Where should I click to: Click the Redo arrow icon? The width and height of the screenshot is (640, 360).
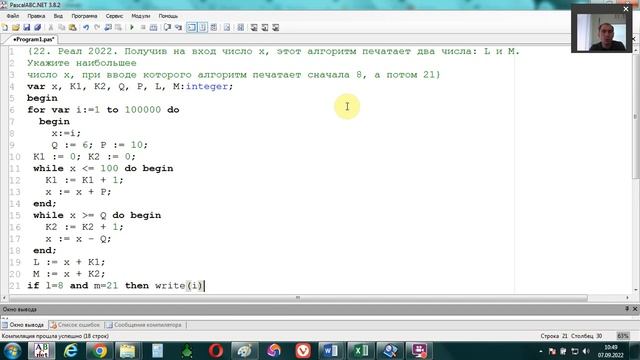coord(97,27)
